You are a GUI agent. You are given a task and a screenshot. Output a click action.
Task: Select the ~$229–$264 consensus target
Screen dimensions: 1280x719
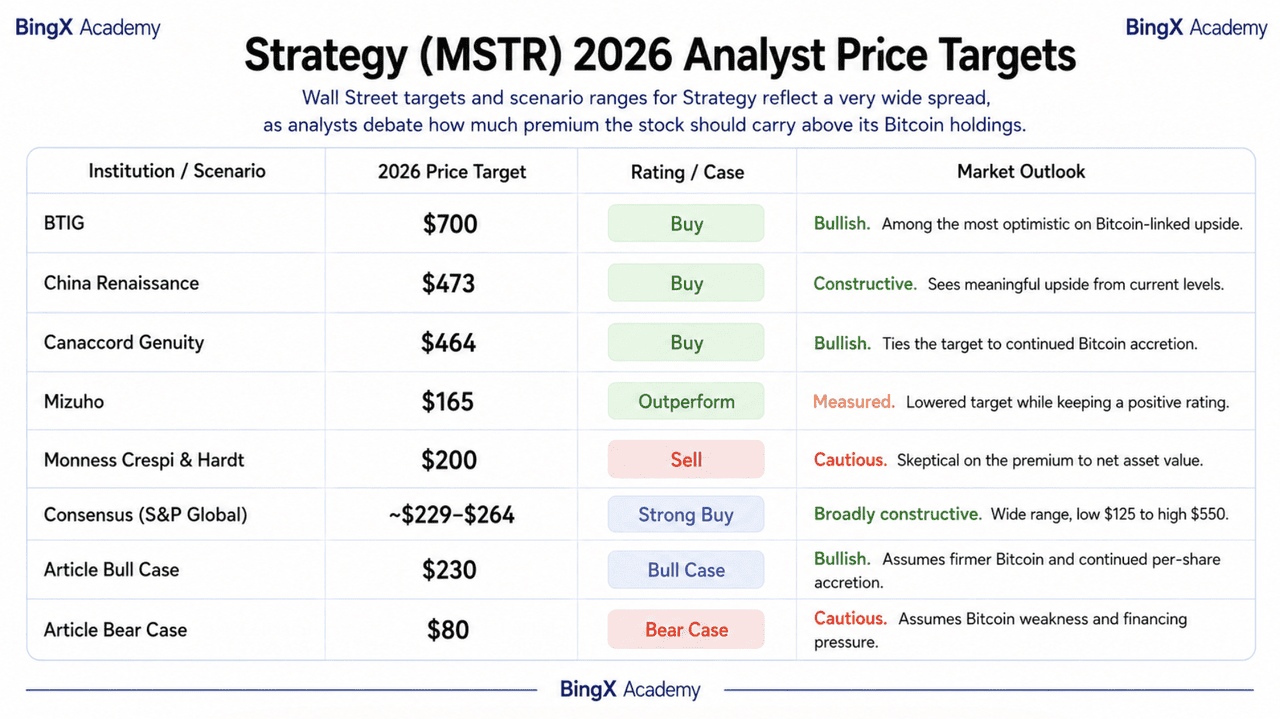pyautogui.click(x=451, y=515)
